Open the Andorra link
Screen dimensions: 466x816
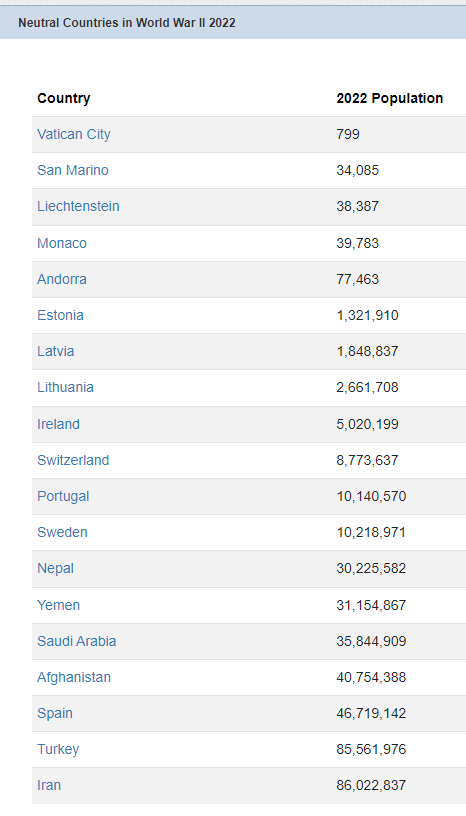(61, 279)
